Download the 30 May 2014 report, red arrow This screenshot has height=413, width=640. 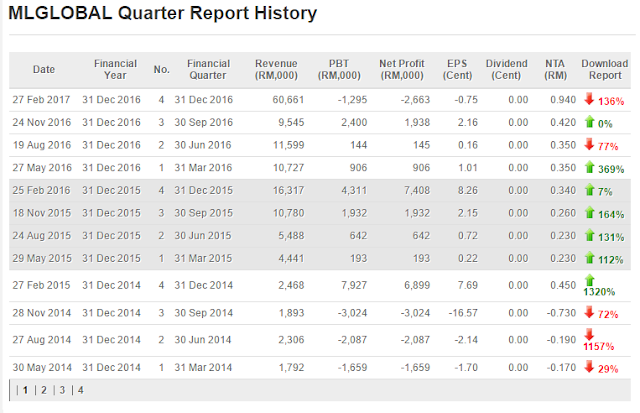[589, 367]
